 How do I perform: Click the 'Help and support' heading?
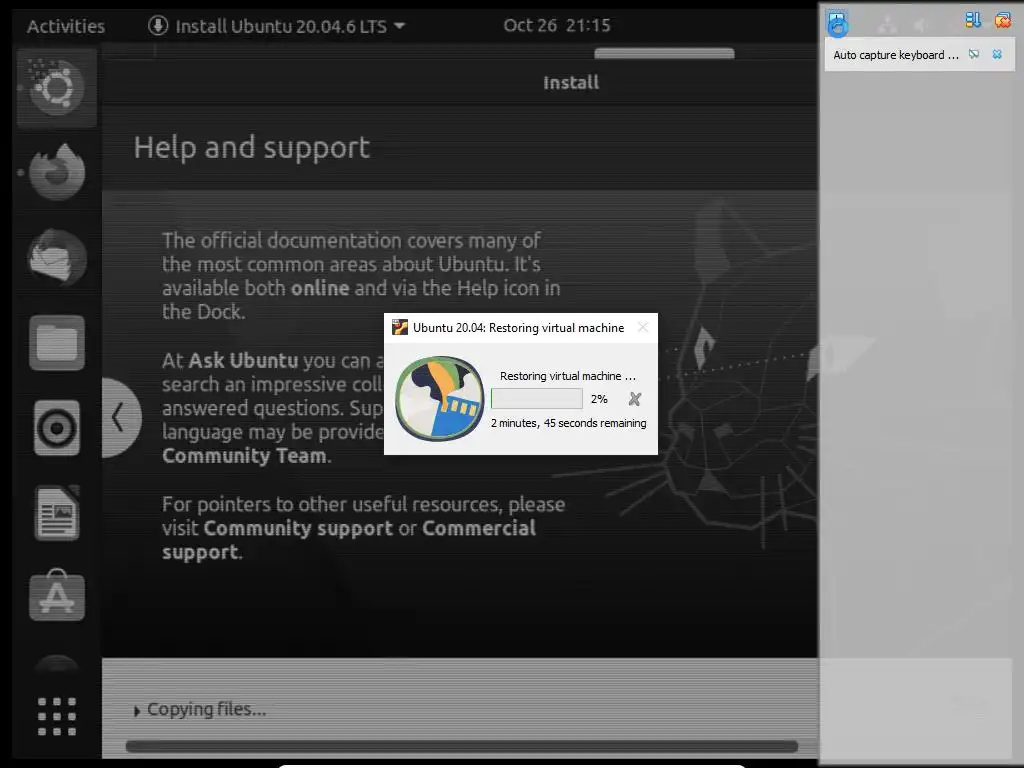point(251,148)
